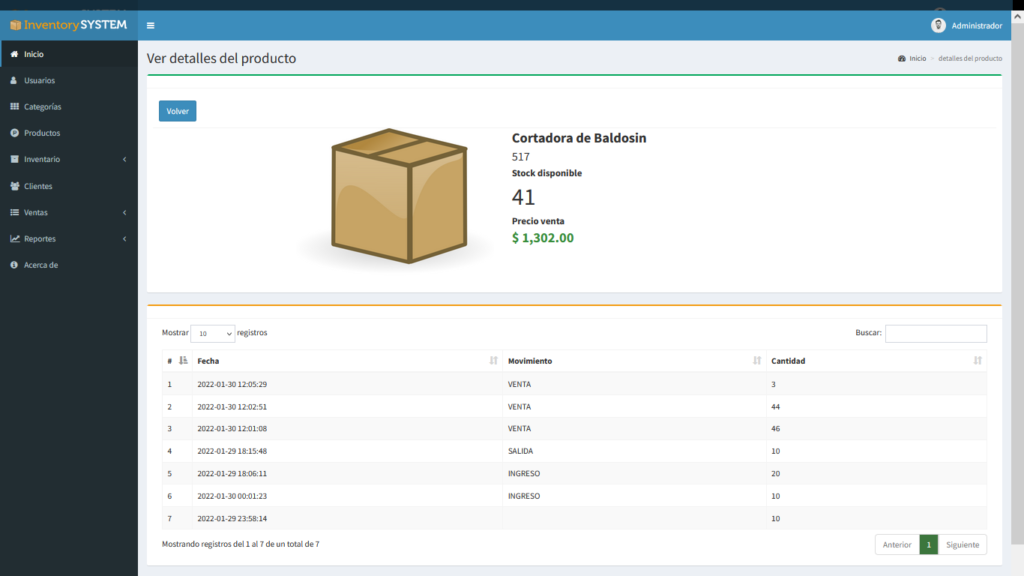This screenshot has width=1024, height=576.
Task: Select the Clientes sidebar icon
Action: pyautogui.click(x=15, y=186)
